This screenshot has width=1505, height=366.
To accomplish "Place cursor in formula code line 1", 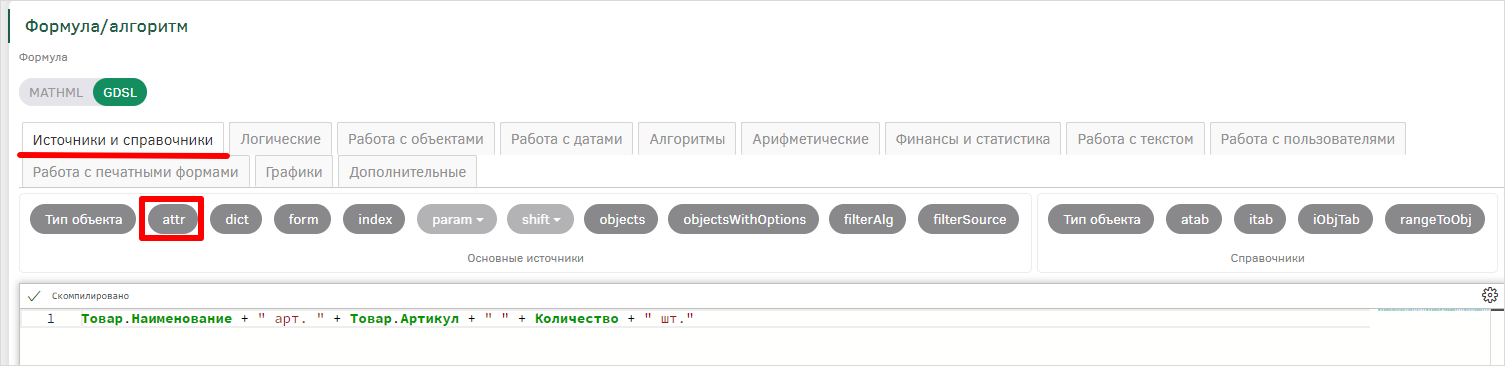I will pos(725,319).
